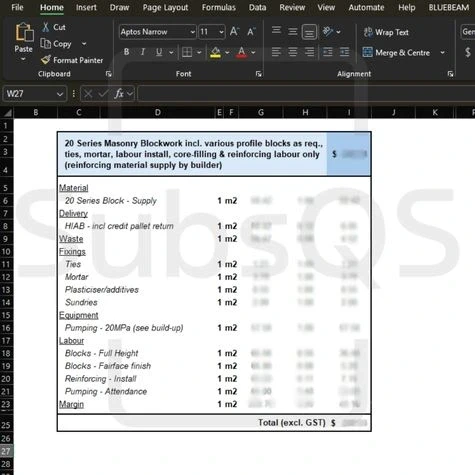475x475 pixels.
Task: Open the Copy options dropdown arrow
Action: coord(84,43)
